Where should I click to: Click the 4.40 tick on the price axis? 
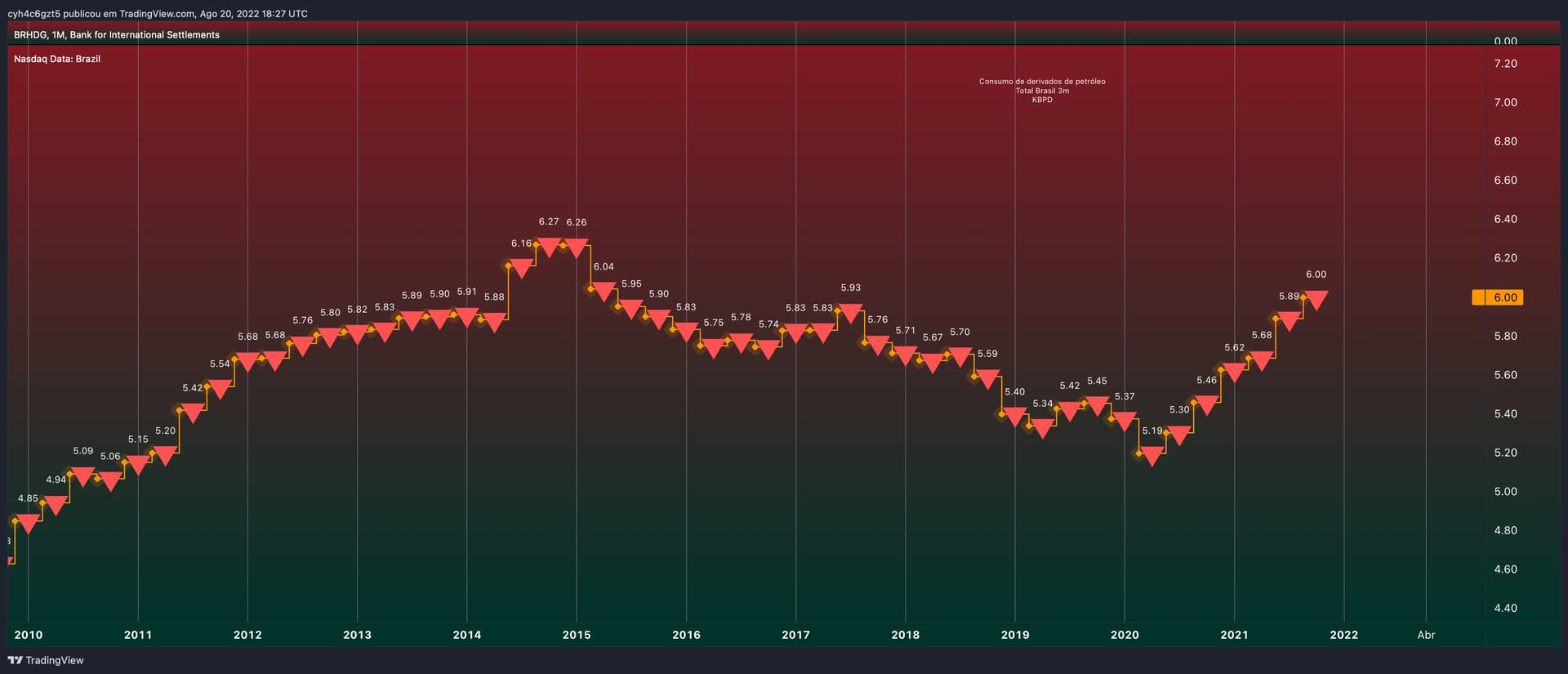pos(1505,608)
